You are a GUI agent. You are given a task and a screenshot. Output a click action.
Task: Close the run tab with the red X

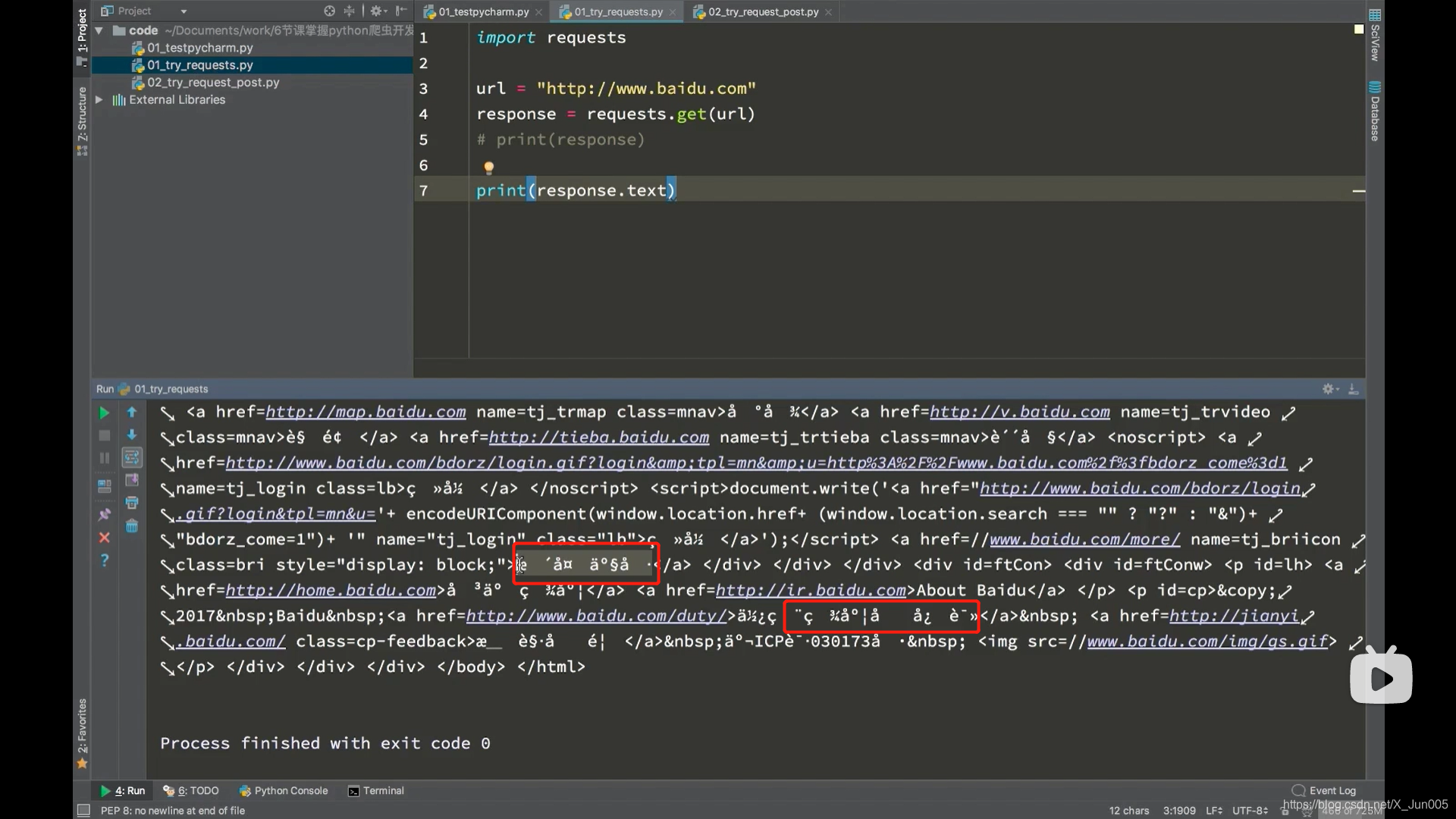[104, 538]
